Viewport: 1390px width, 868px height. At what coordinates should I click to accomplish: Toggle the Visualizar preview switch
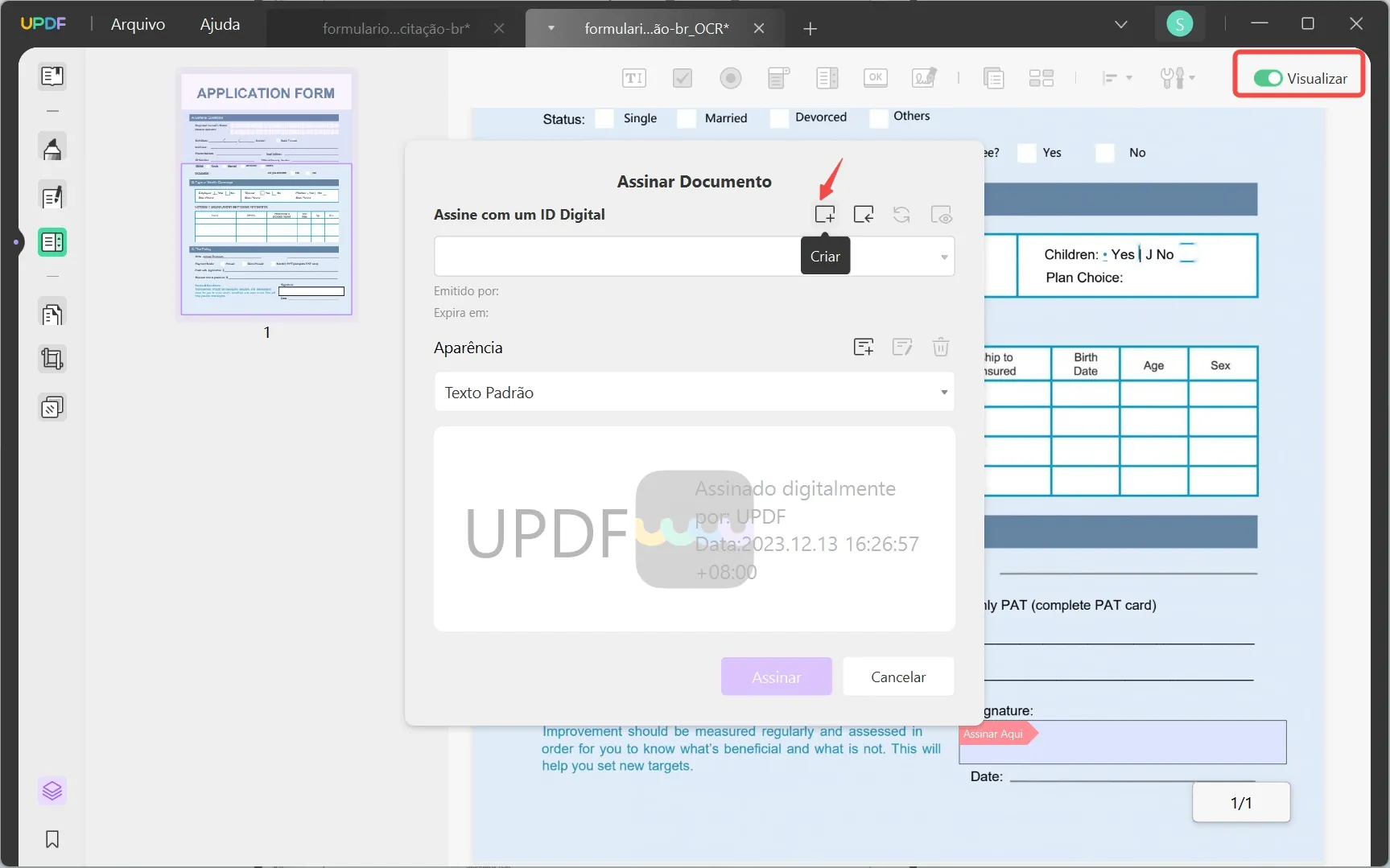coord(1268,78)
